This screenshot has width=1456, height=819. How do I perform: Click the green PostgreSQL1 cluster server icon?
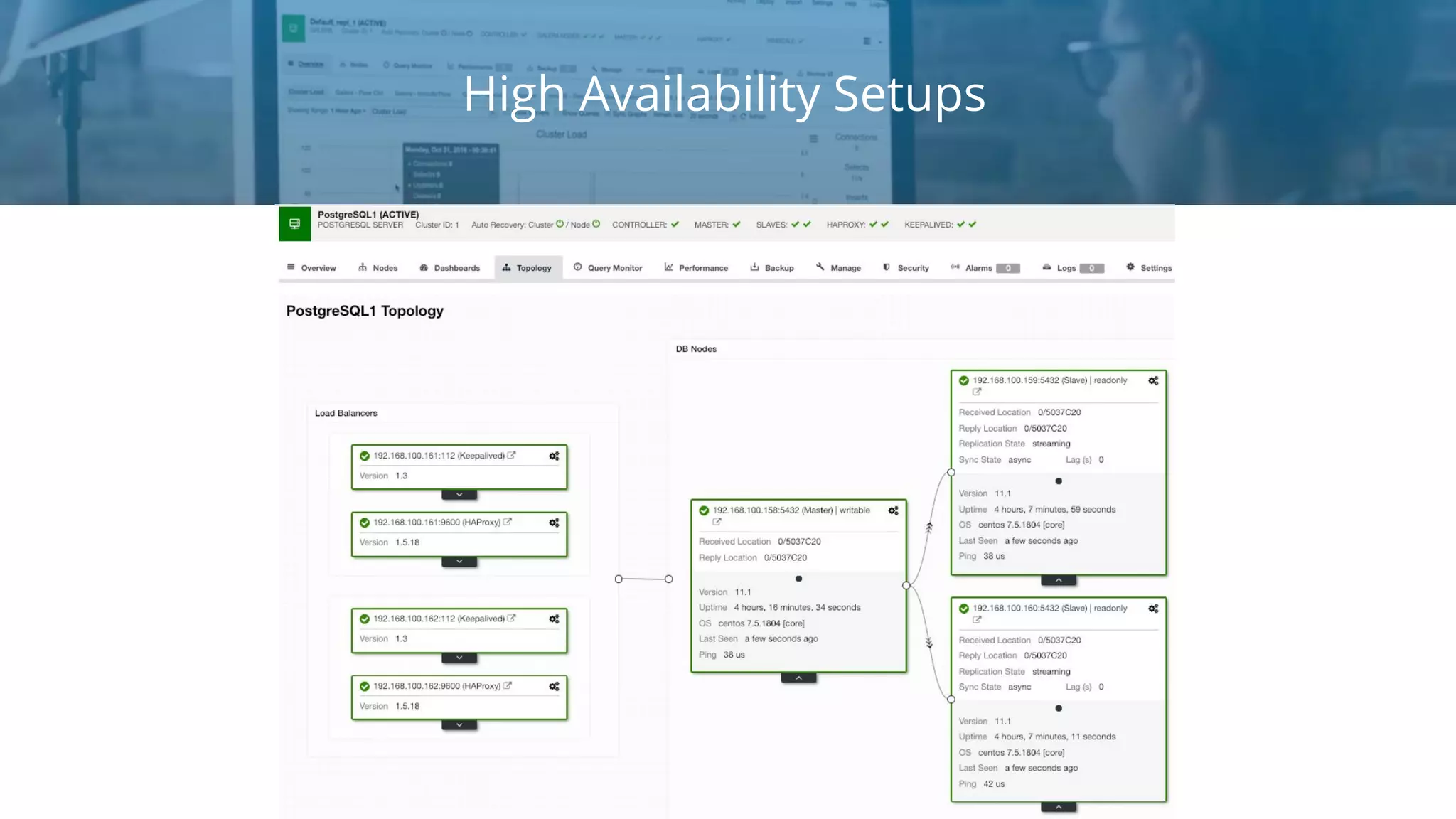(294, 224)
